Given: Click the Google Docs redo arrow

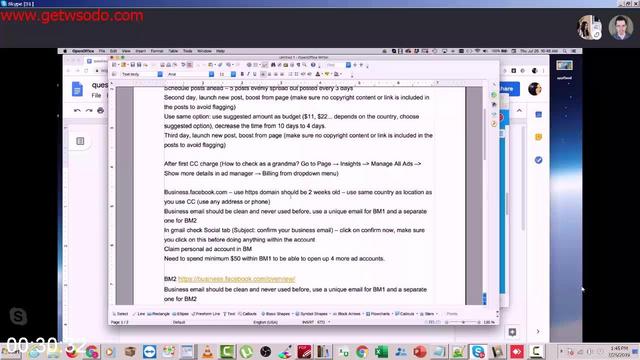Looking at the screenshot, I should 89,111.
